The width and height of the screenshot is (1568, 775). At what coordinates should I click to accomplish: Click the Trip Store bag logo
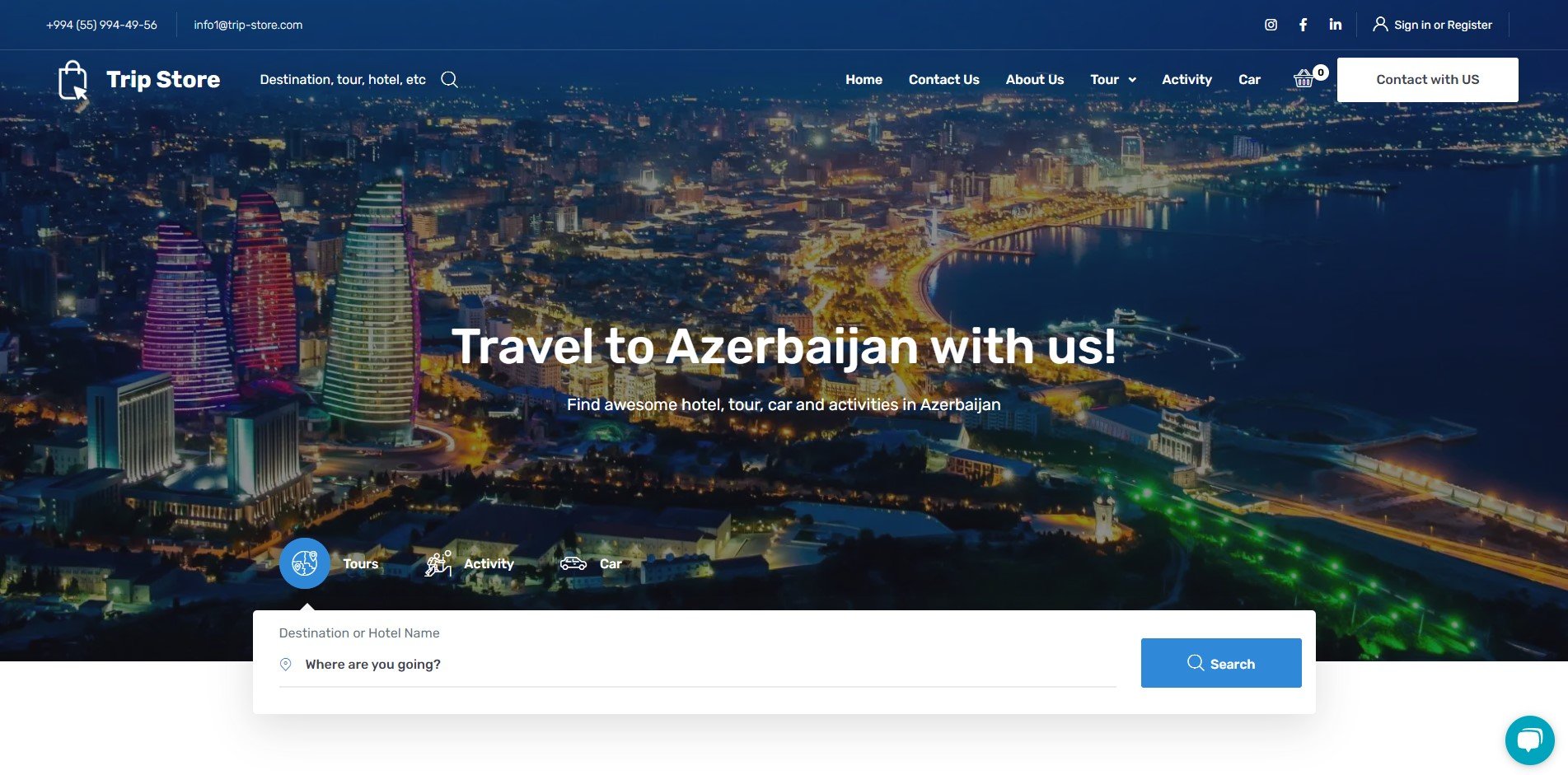click(73, 80)
